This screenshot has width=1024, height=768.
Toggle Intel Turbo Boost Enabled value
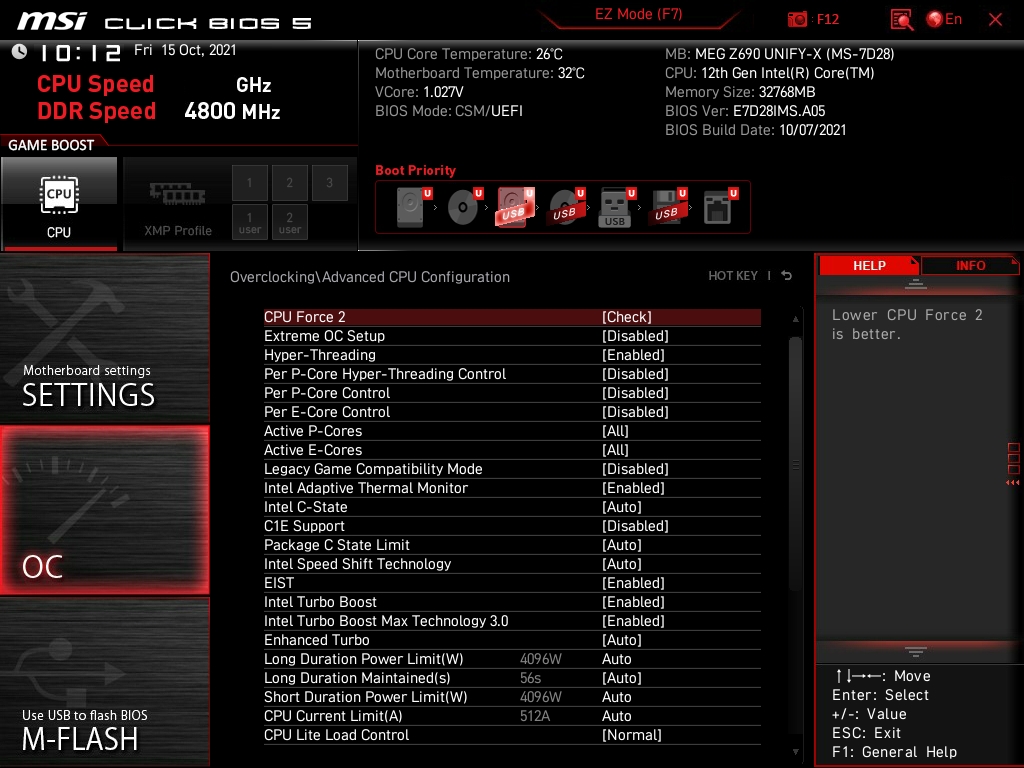633,602
